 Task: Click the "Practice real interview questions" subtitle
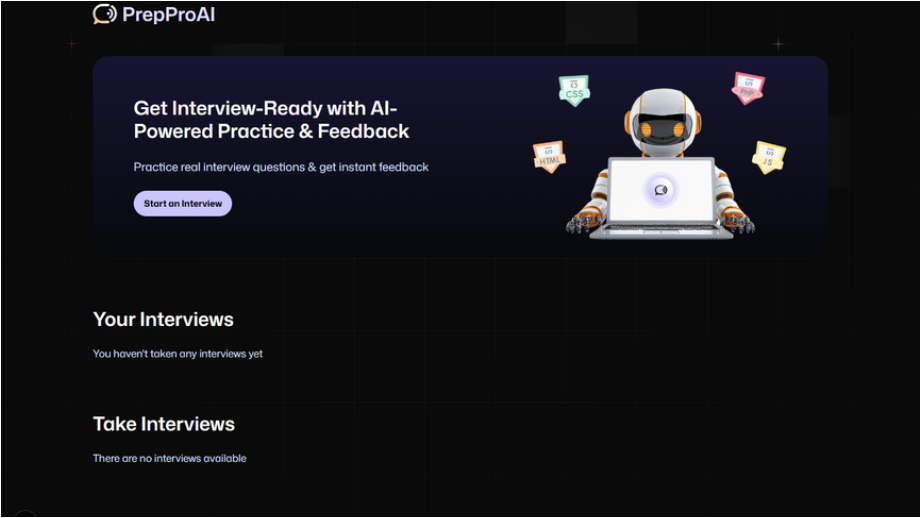pos(281,167)
